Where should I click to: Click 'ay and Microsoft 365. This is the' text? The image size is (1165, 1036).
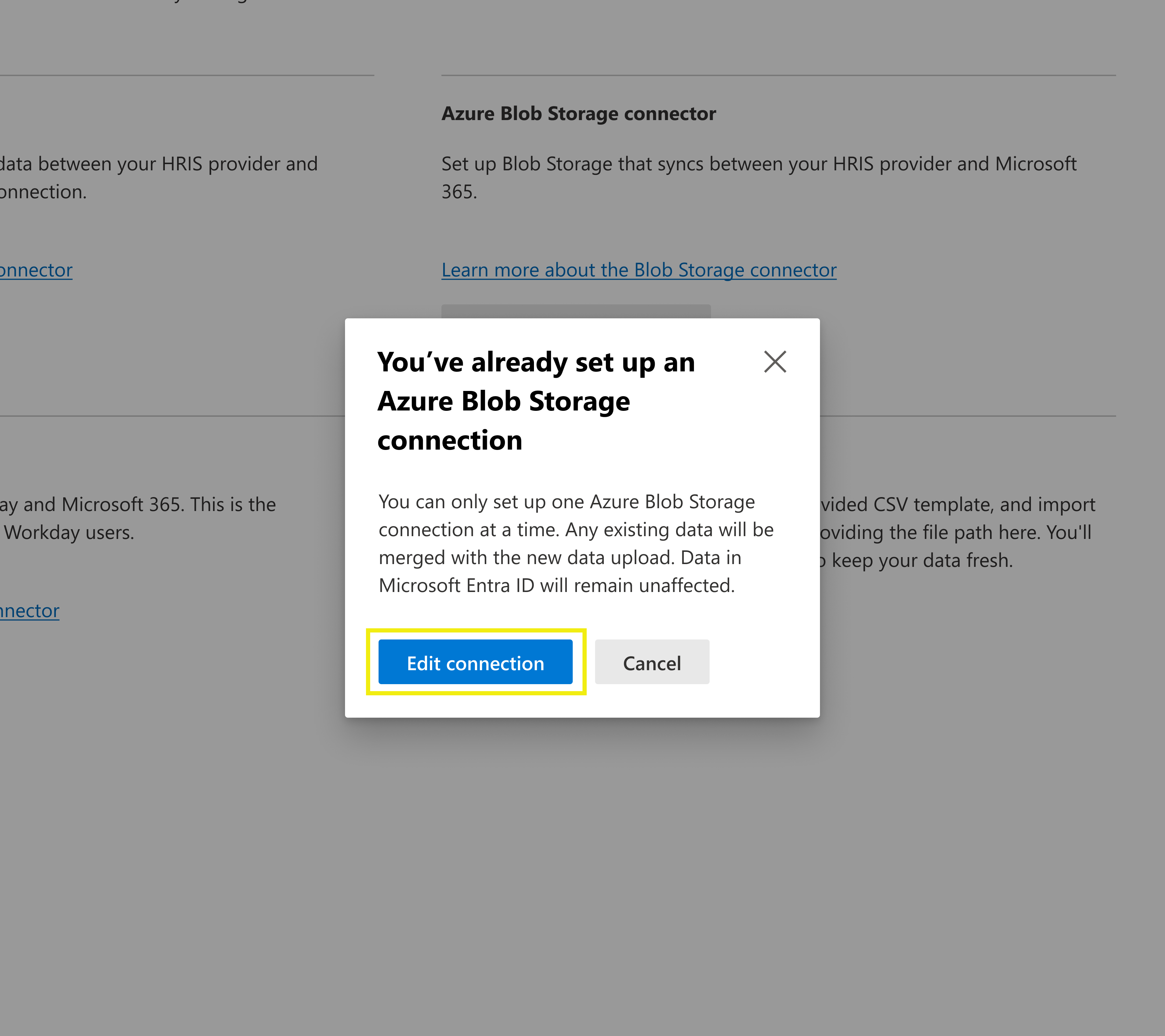[137, 505]
